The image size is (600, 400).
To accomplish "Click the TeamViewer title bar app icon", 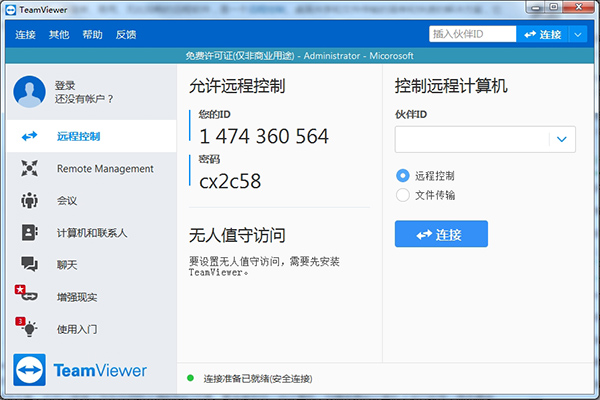I will pyautogui.click(x=11, y=10).
